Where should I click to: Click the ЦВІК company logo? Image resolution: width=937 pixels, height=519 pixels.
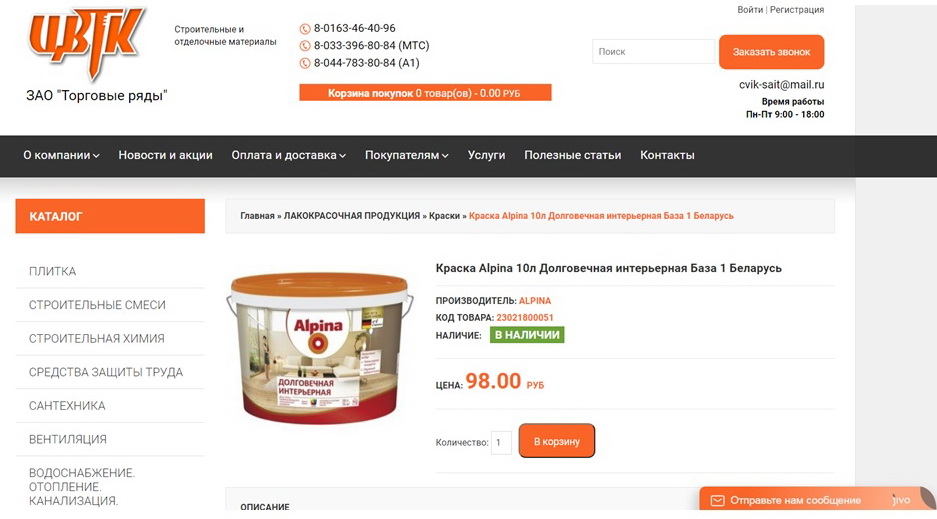87,42
